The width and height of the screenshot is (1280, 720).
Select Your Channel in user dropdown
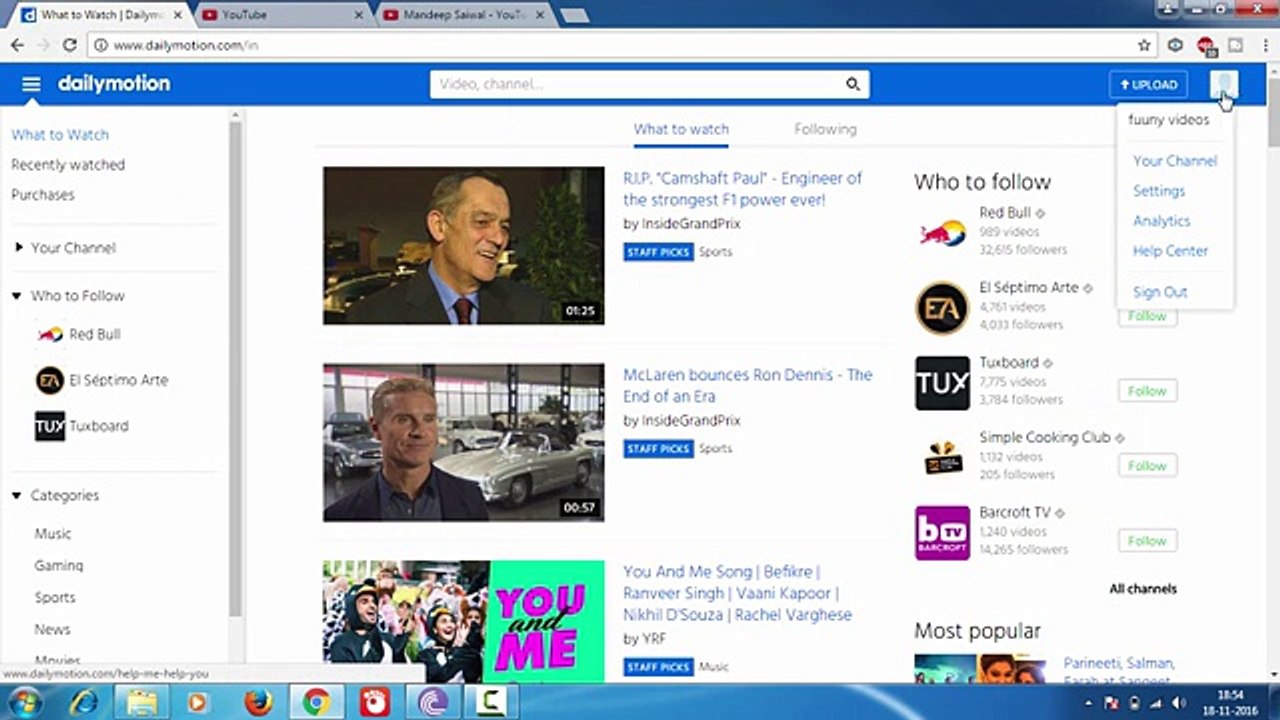click(1175, 160)
